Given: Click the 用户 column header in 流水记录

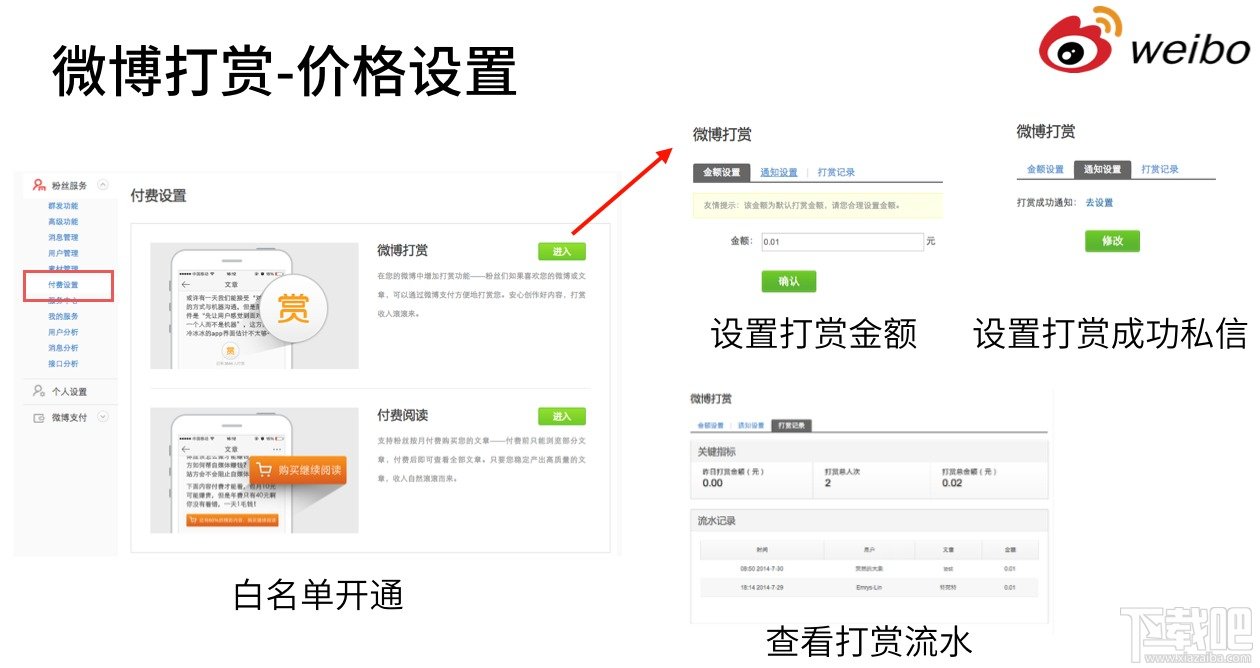Looking at the screenshot, I should click(x=869, y=550).
